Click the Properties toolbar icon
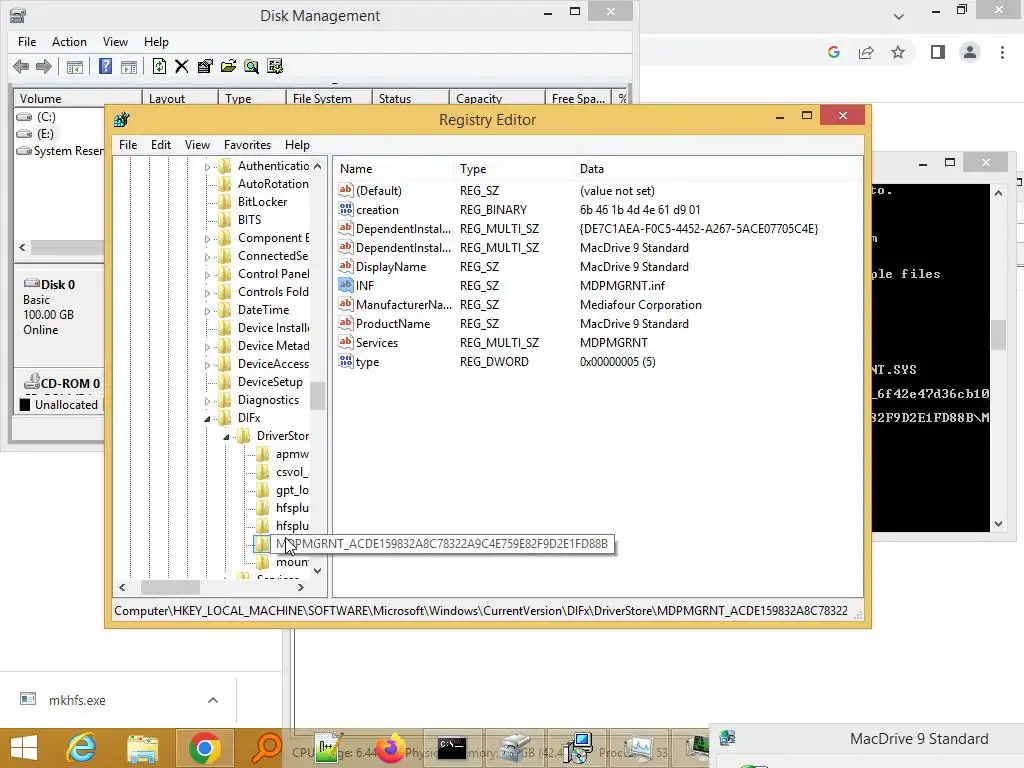 205,66
